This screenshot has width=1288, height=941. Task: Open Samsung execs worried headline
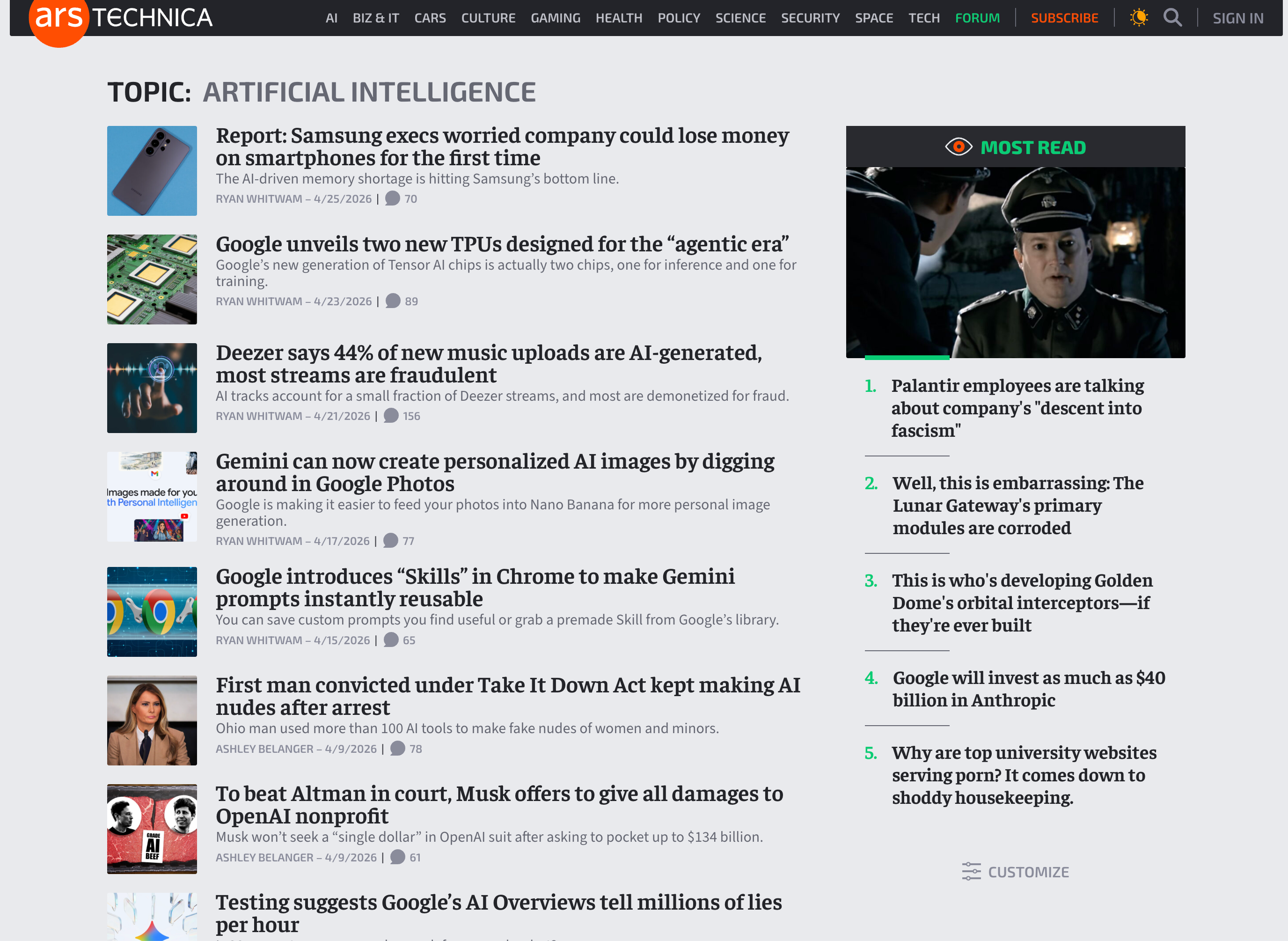[x=502, y=147]
